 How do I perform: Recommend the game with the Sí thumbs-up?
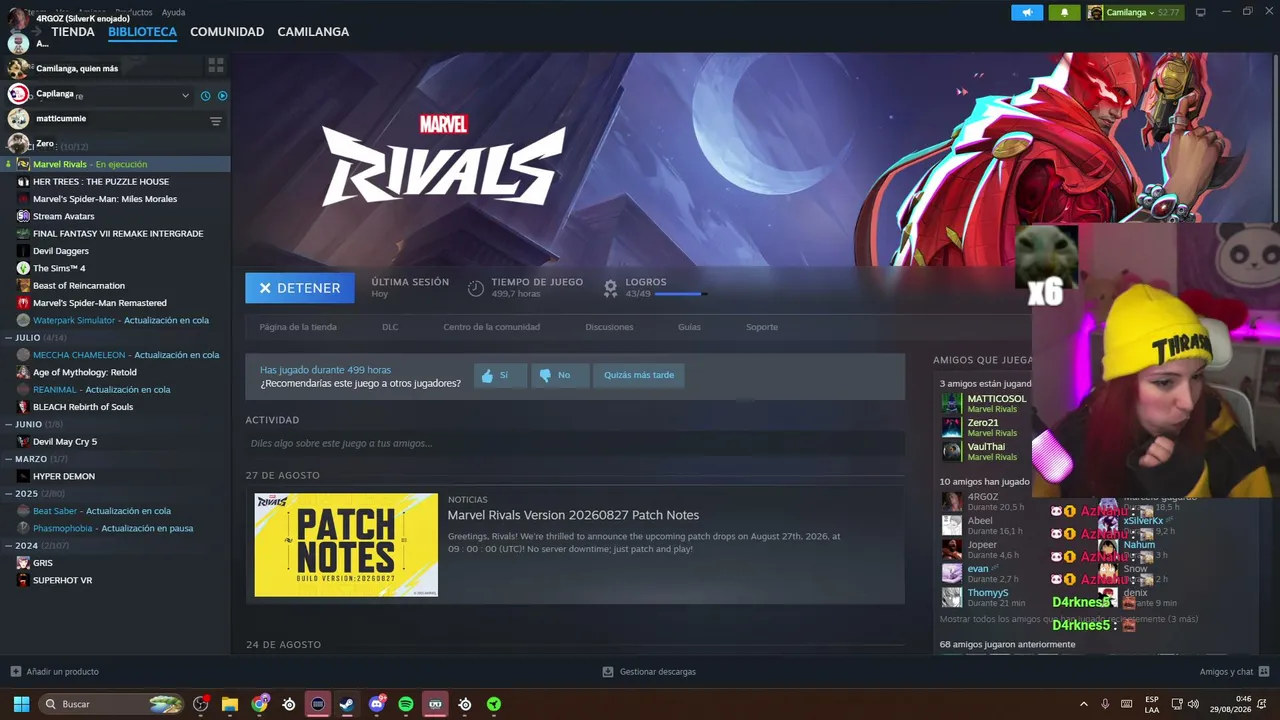(500, 375)
